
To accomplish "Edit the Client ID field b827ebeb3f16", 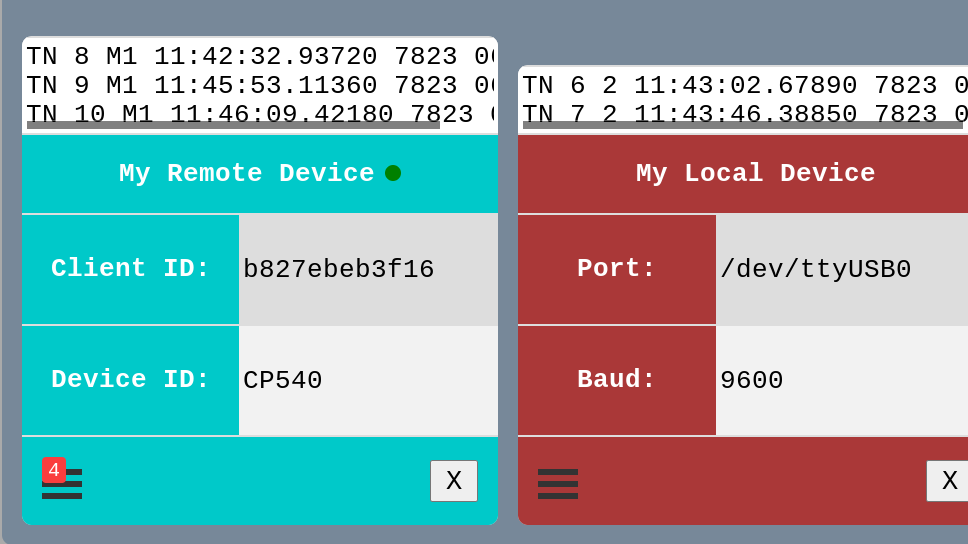I will 369,269.
